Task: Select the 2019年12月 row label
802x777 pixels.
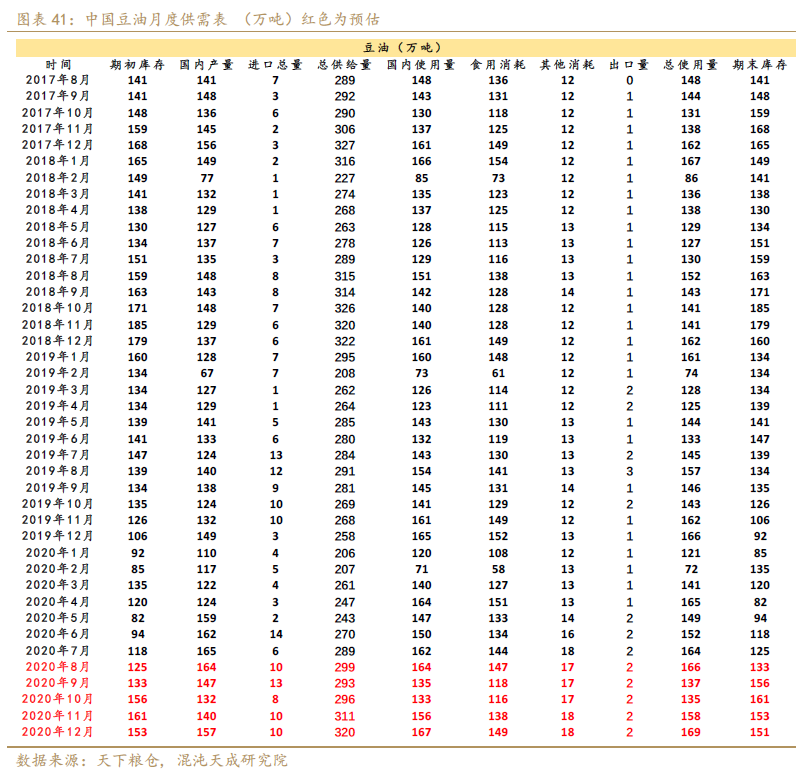Action: [x=57, y=536]
